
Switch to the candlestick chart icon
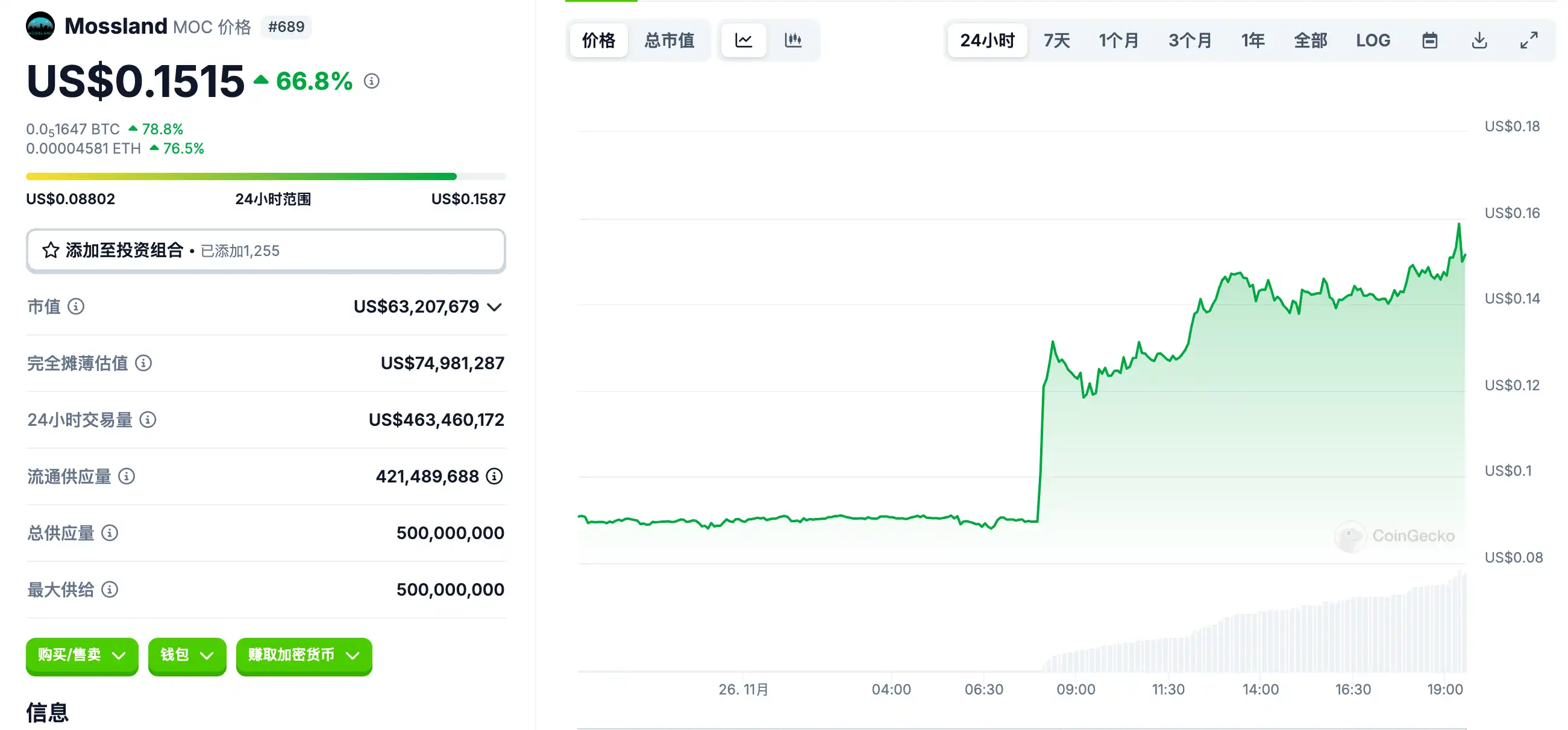click(x=793, y=41)
